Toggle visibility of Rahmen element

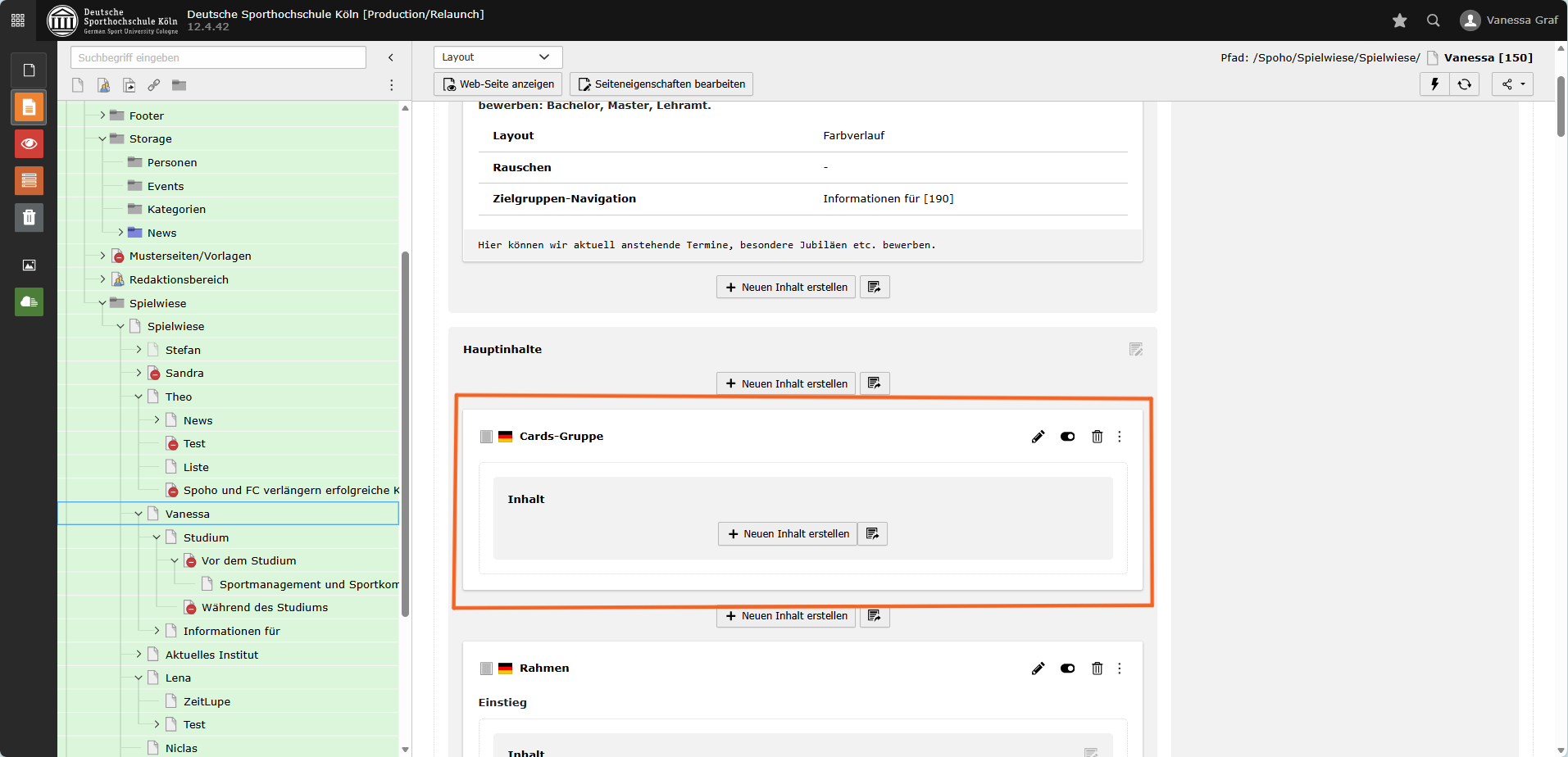point(1067,669)
